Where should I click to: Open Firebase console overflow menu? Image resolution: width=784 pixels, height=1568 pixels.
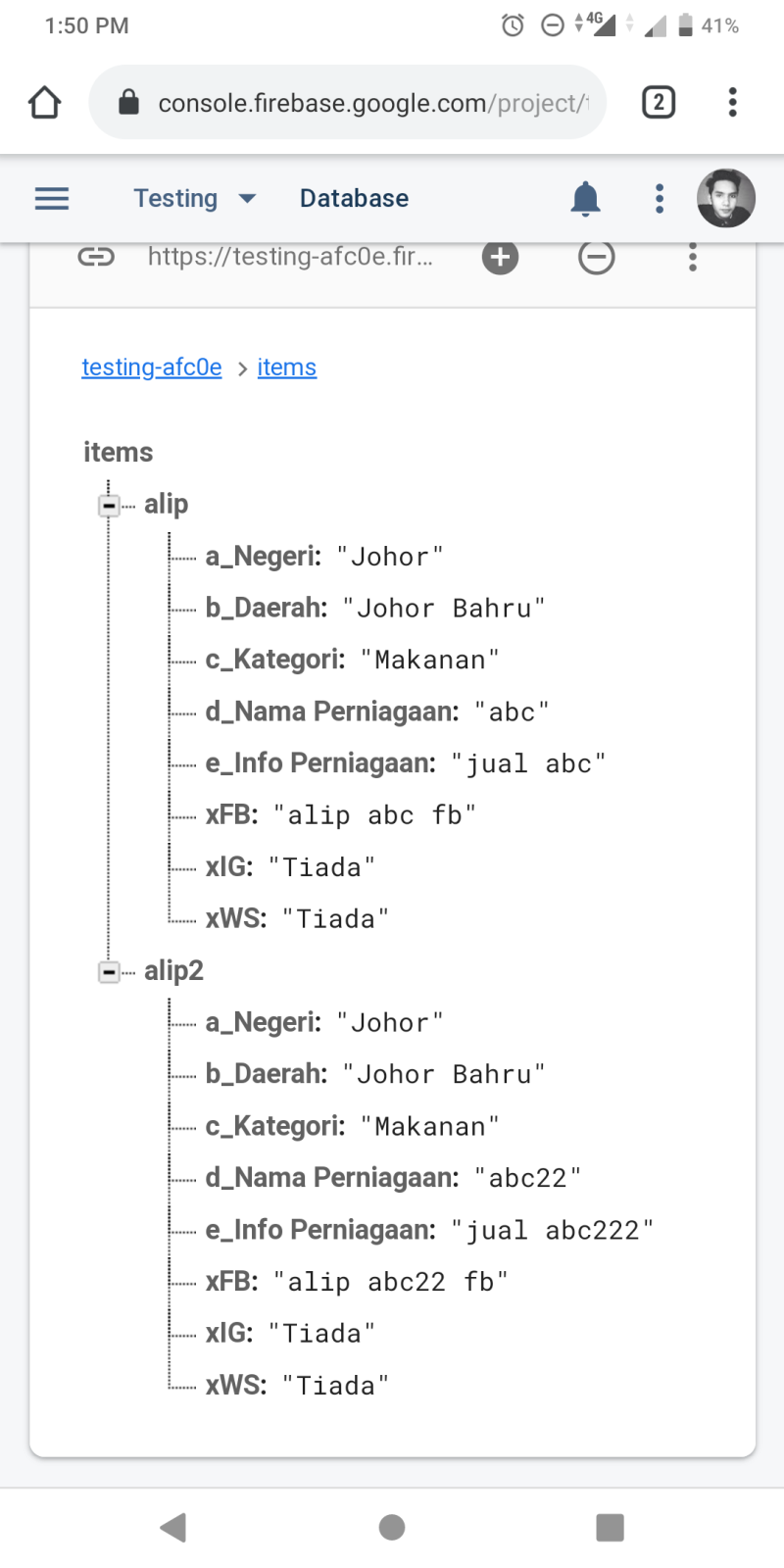(x=660, y=198)
